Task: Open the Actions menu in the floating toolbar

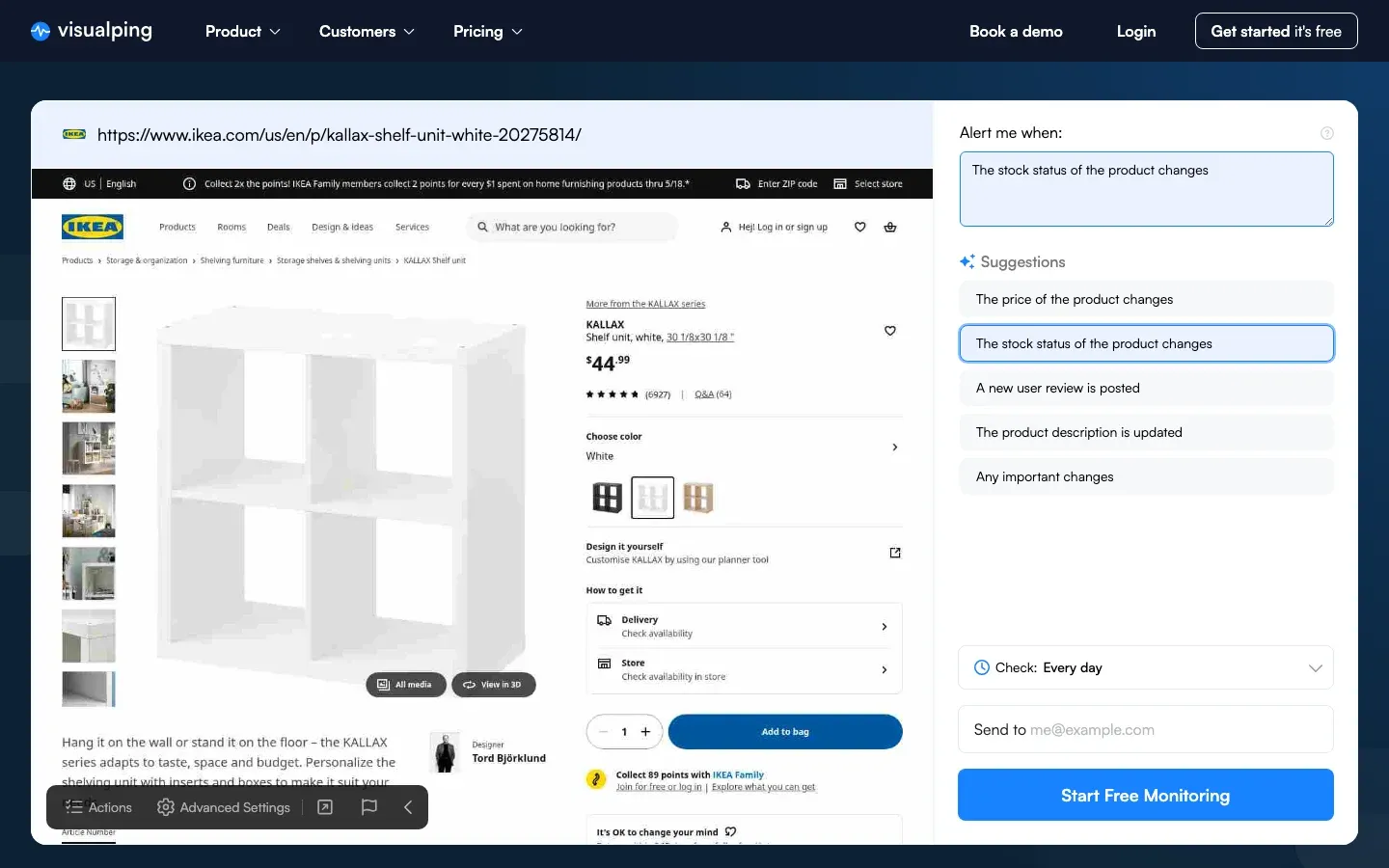Action: point(98,807)
